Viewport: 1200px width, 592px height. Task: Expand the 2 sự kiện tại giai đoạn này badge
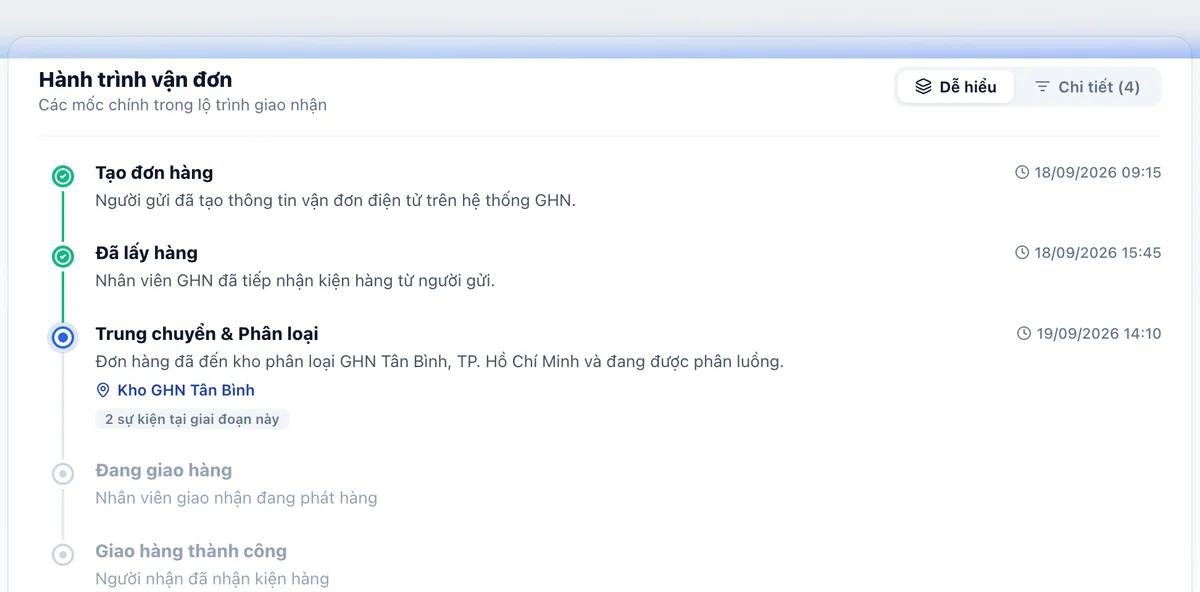pyautogui.click(x=192, y=419)
